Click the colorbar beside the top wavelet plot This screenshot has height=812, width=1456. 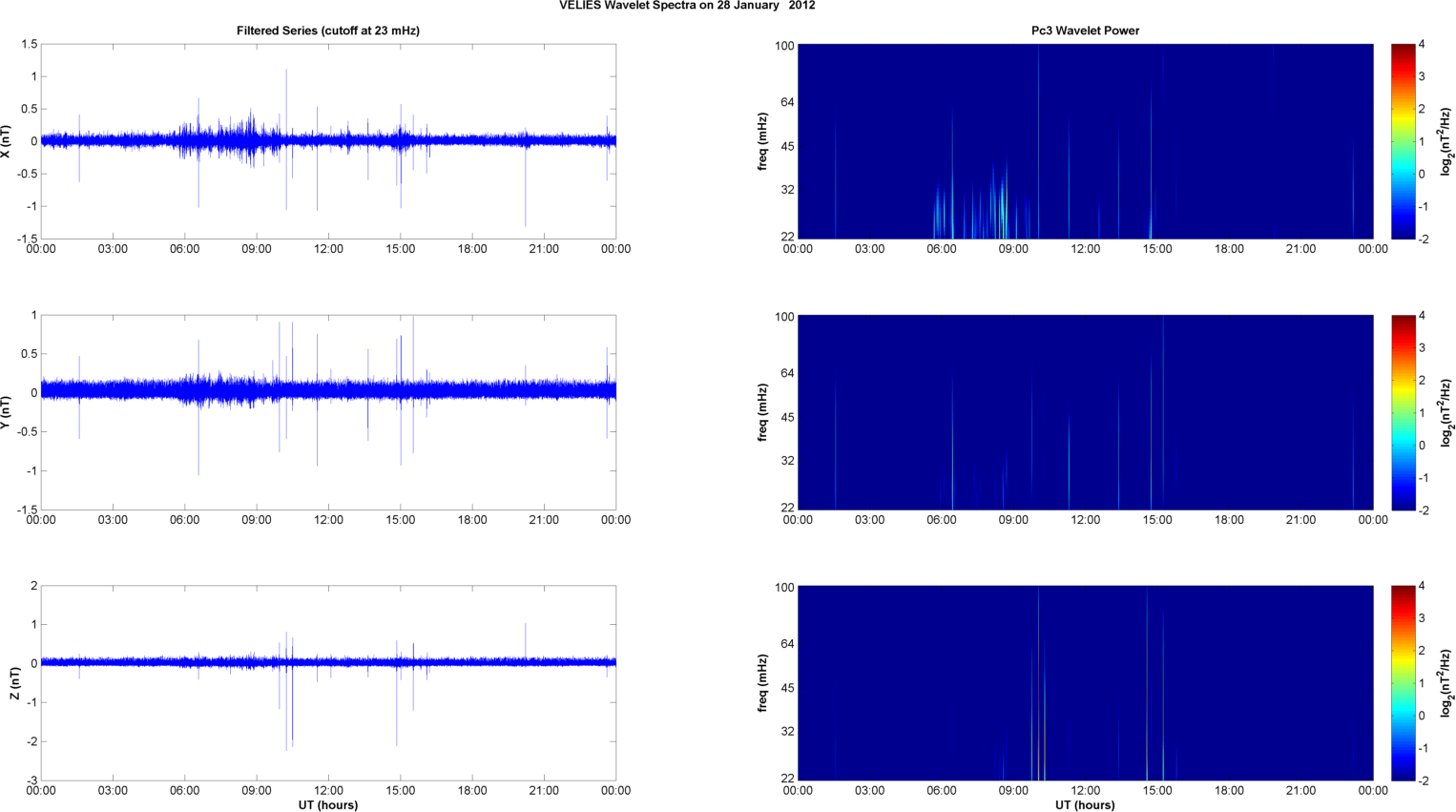point(1402,141)
